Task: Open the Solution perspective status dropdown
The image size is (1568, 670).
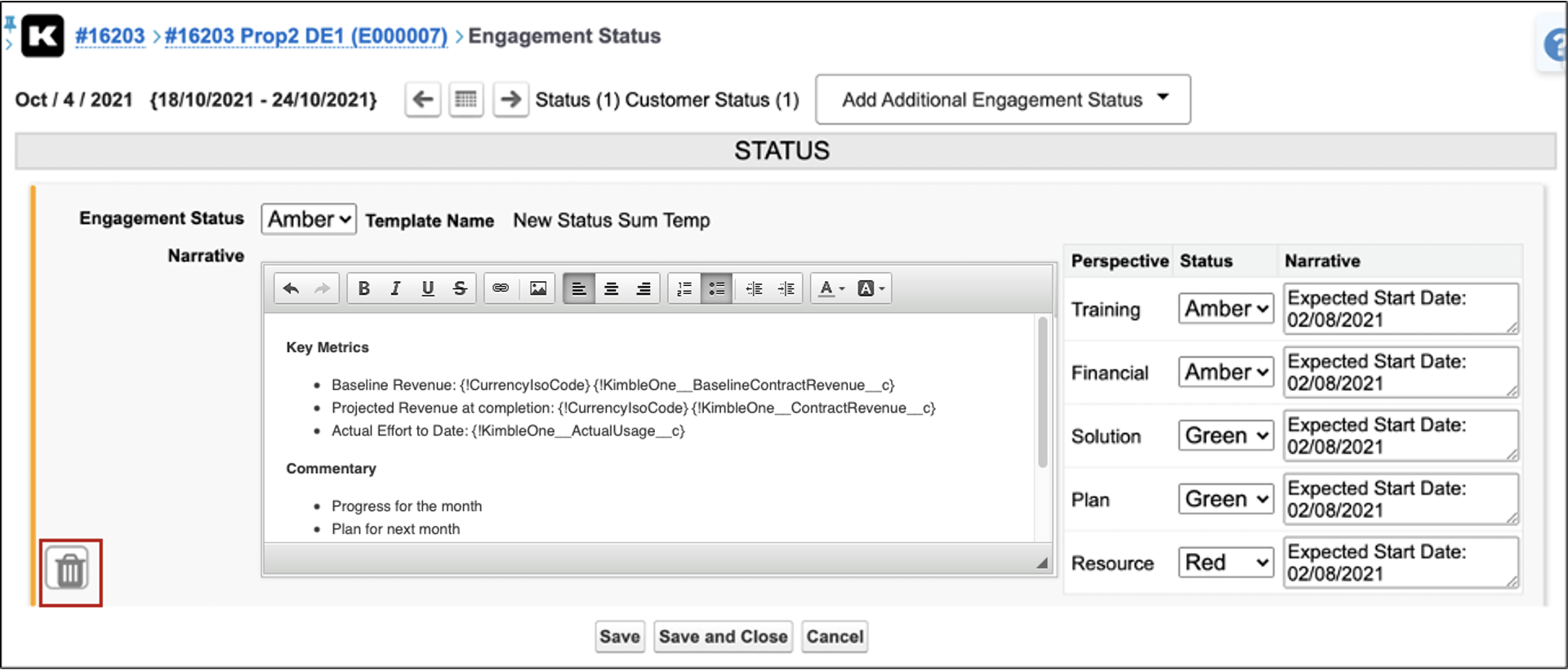Action: [1226, 435]
